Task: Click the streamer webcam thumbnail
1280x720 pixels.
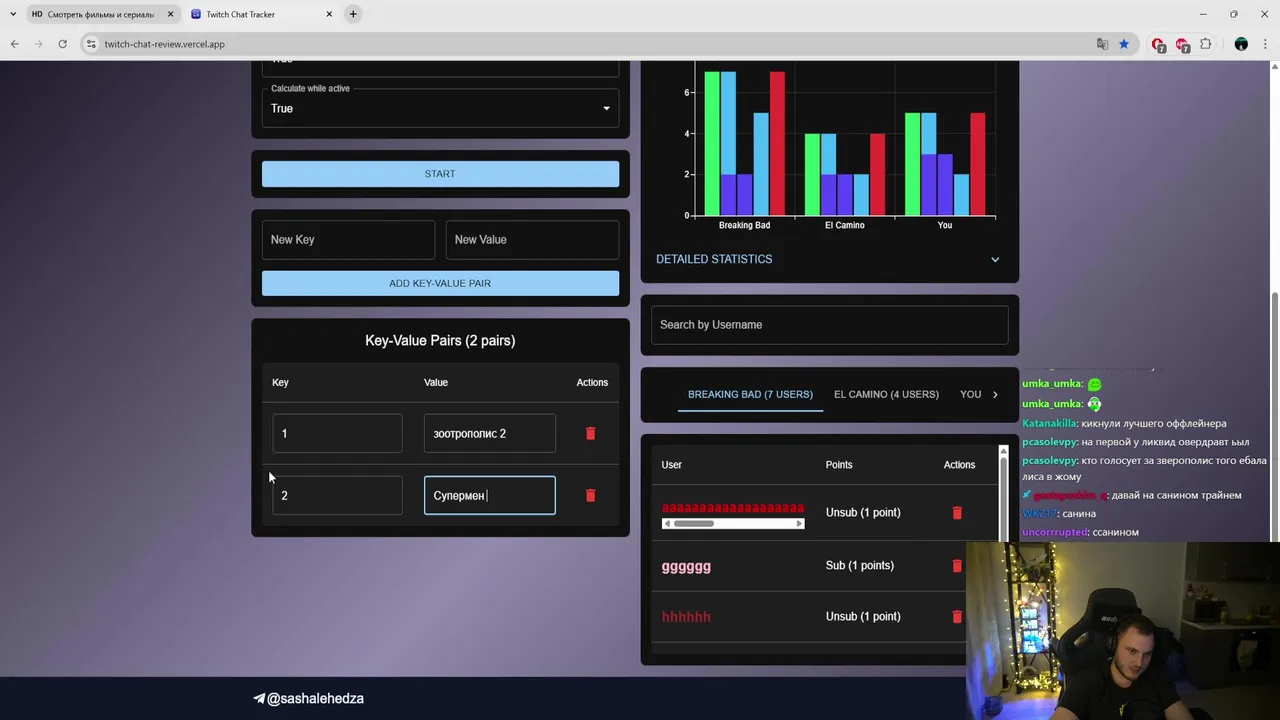Action: coord(1123,630)
